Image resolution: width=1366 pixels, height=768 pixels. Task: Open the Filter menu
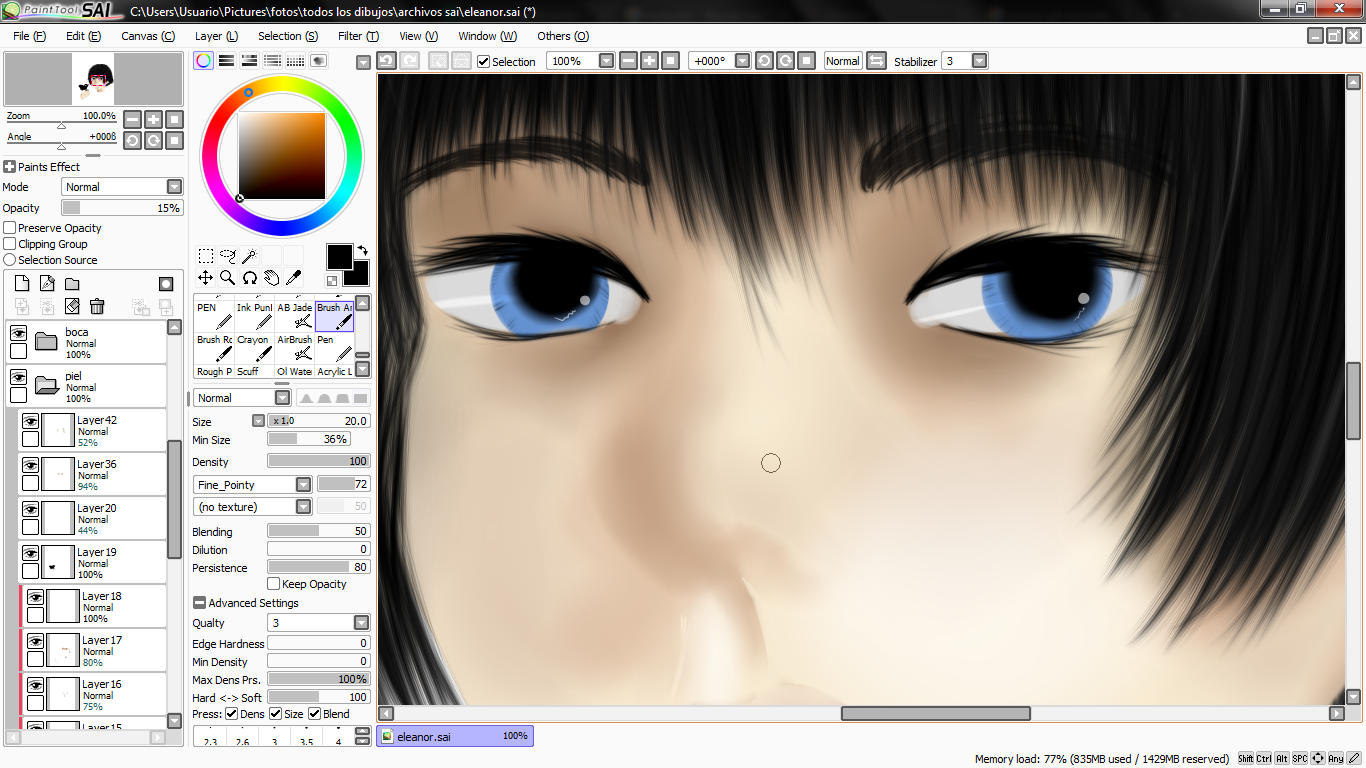click(x=358, y=36)
